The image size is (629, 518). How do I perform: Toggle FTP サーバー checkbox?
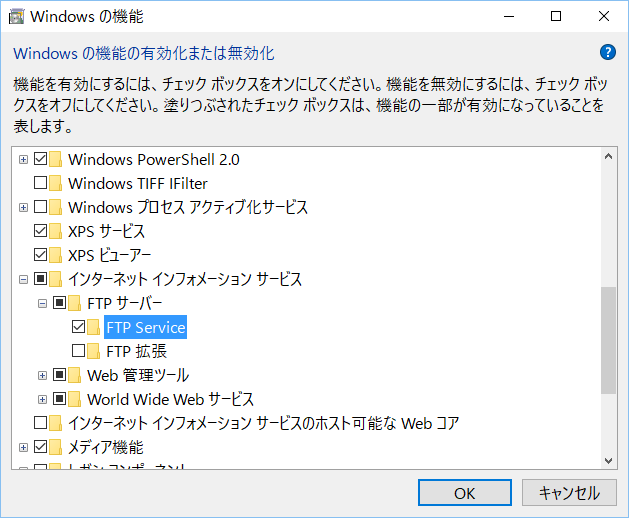coord(59,303)
